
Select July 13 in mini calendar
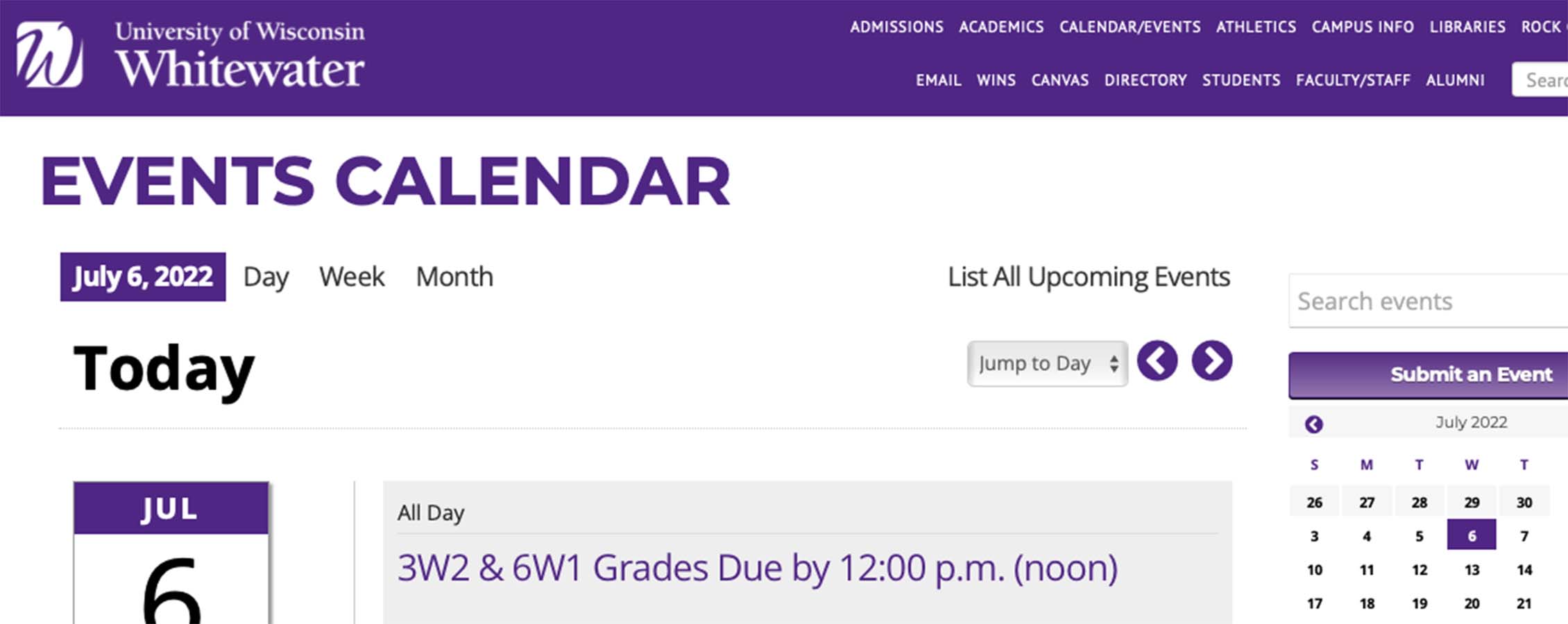click(x=1472, y=570)
